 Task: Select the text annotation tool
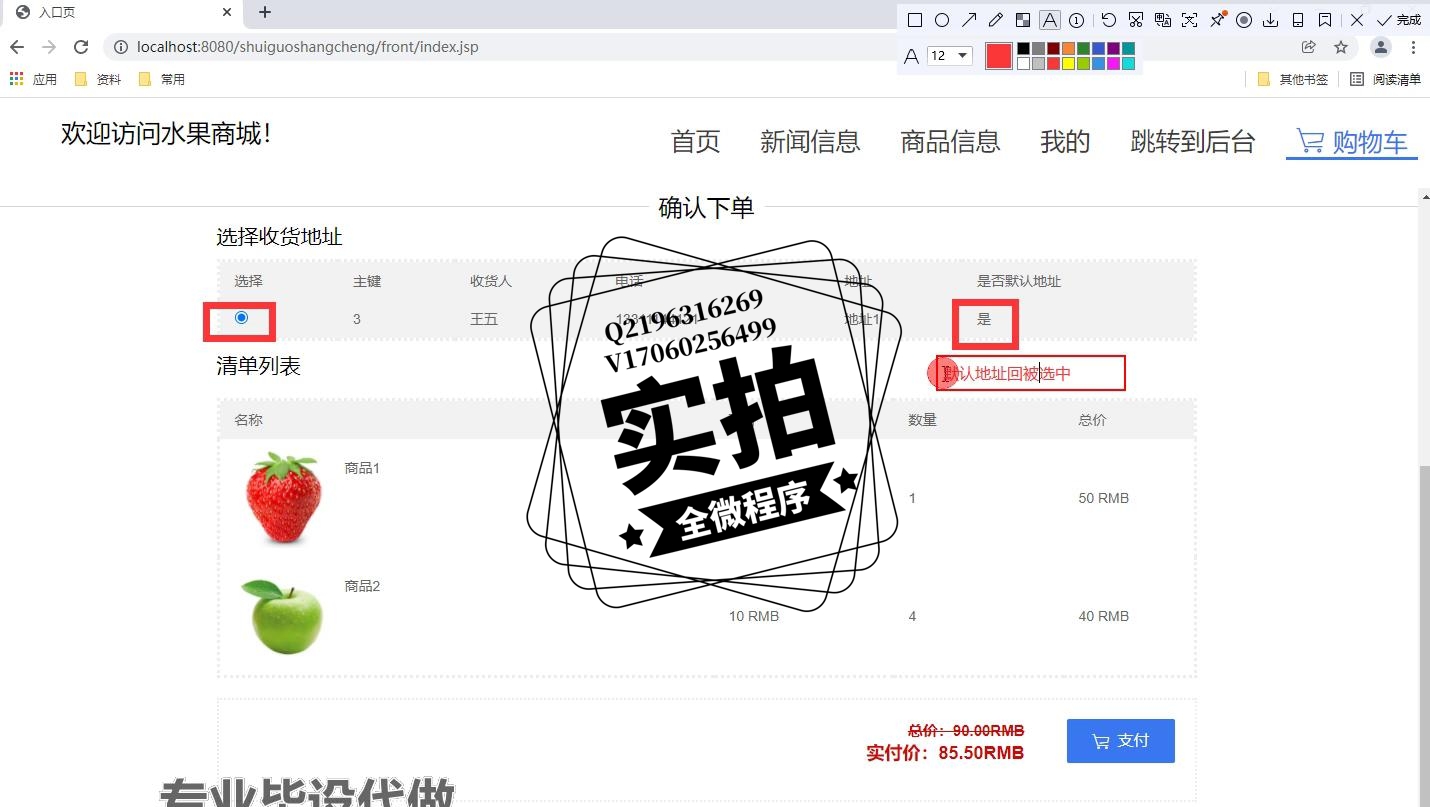click(x=1049, y=20)
